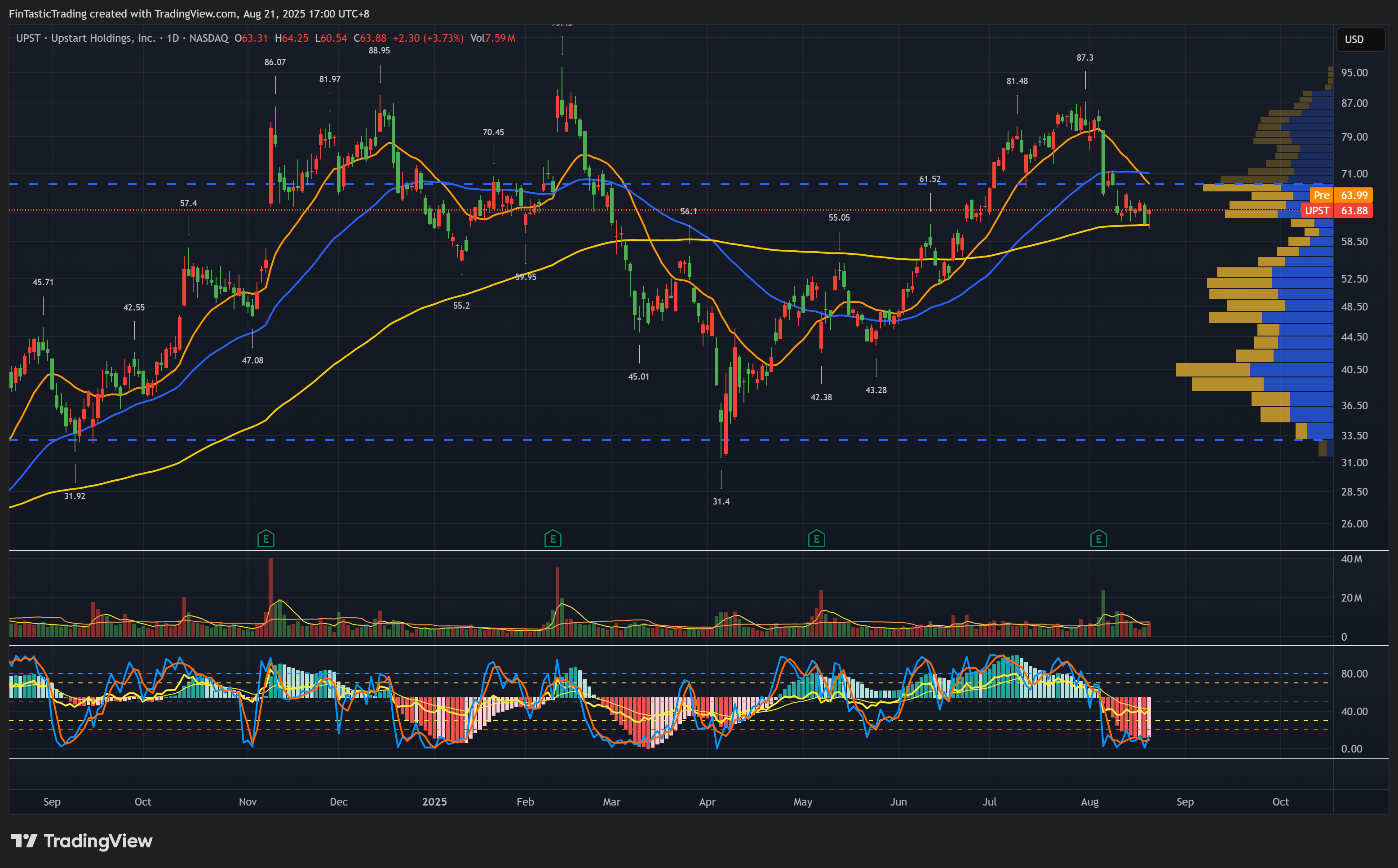Screen dimensions: 1398x868
Task: Click the 87.3 swing high label
Action: [x=1084, y=58]
